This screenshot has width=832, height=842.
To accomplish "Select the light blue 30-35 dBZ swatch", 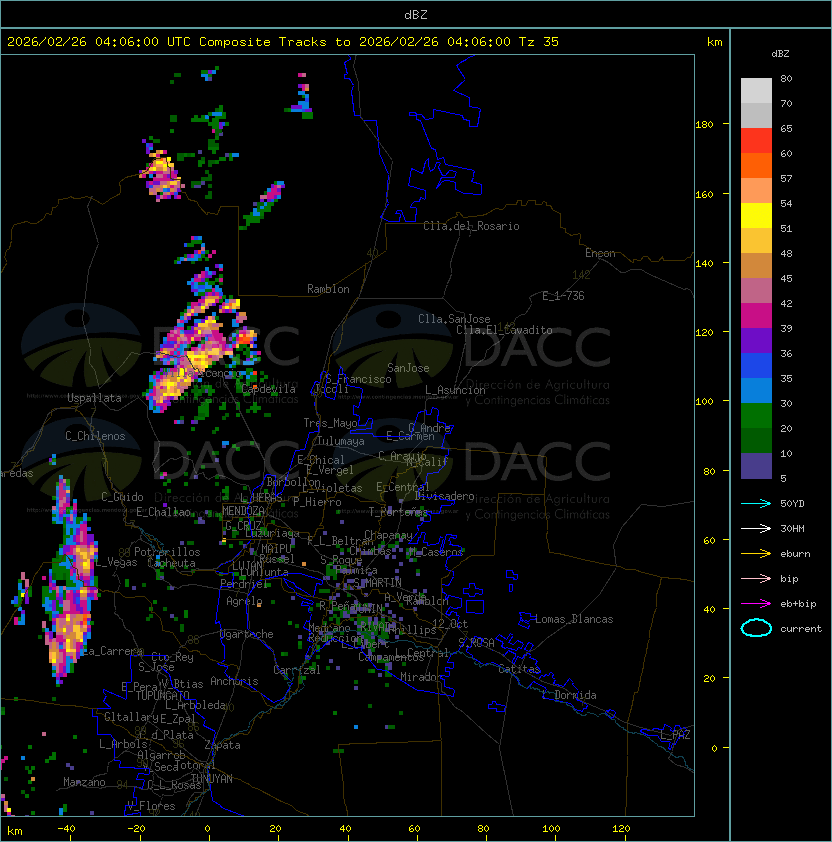I will click(756, 391).
